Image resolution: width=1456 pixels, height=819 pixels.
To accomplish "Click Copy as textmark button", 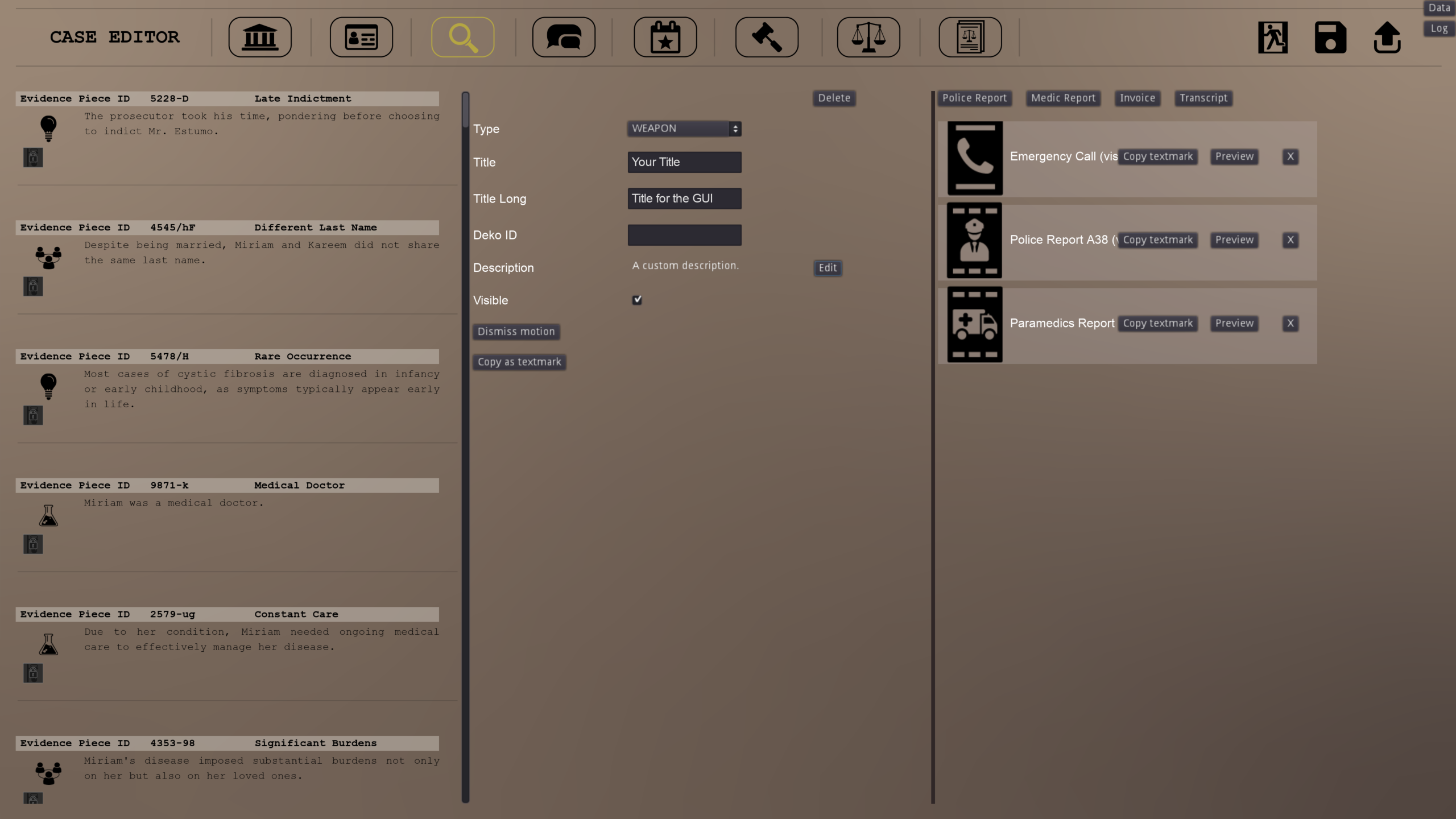I will [x=519, y=362].
